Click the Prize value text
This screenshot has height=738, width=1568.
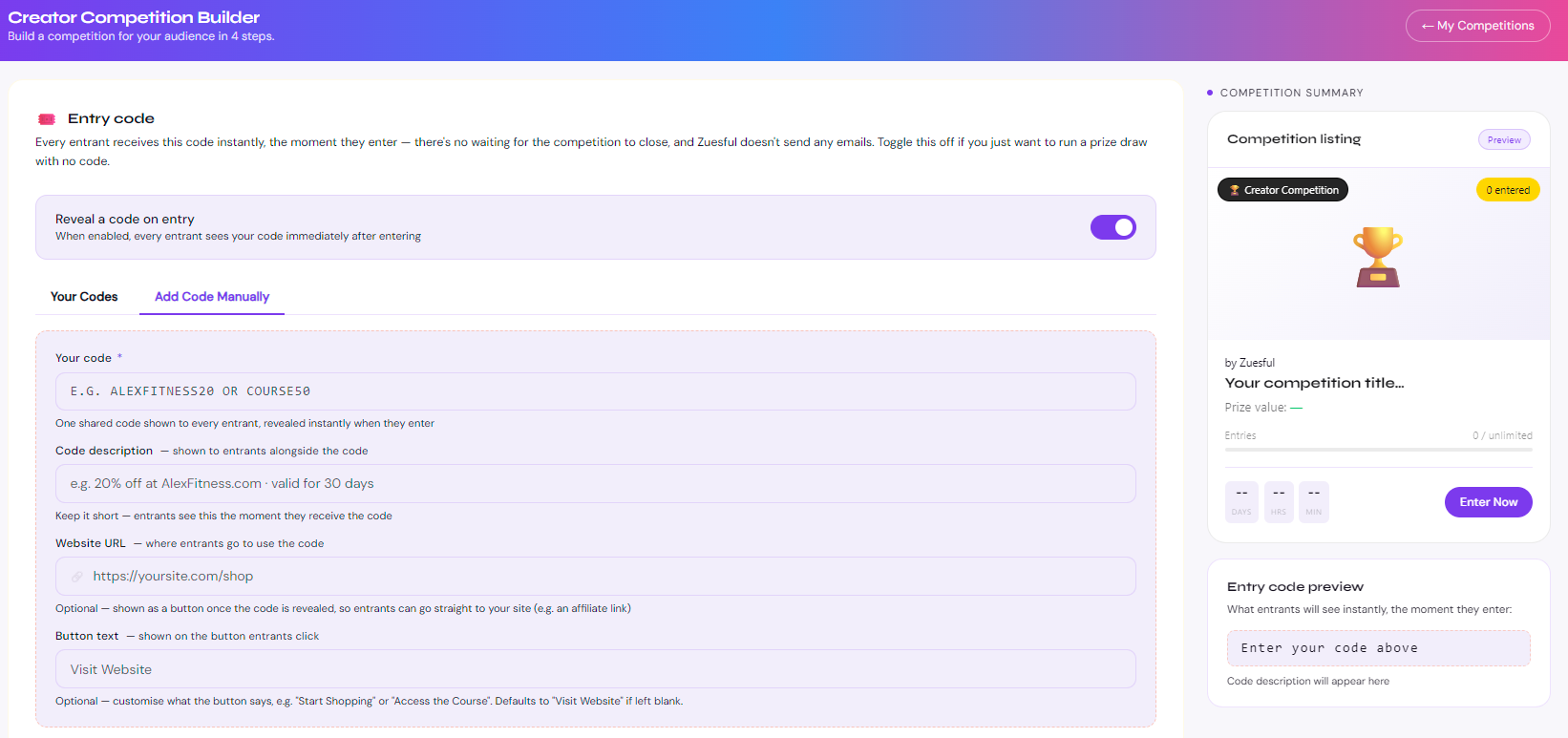1262,408
